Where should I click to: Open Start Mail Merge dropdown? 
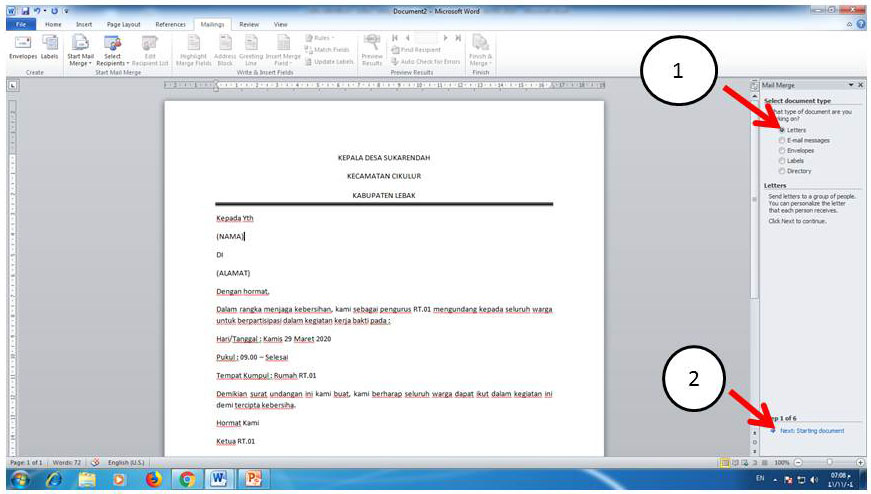coord(81,51)
